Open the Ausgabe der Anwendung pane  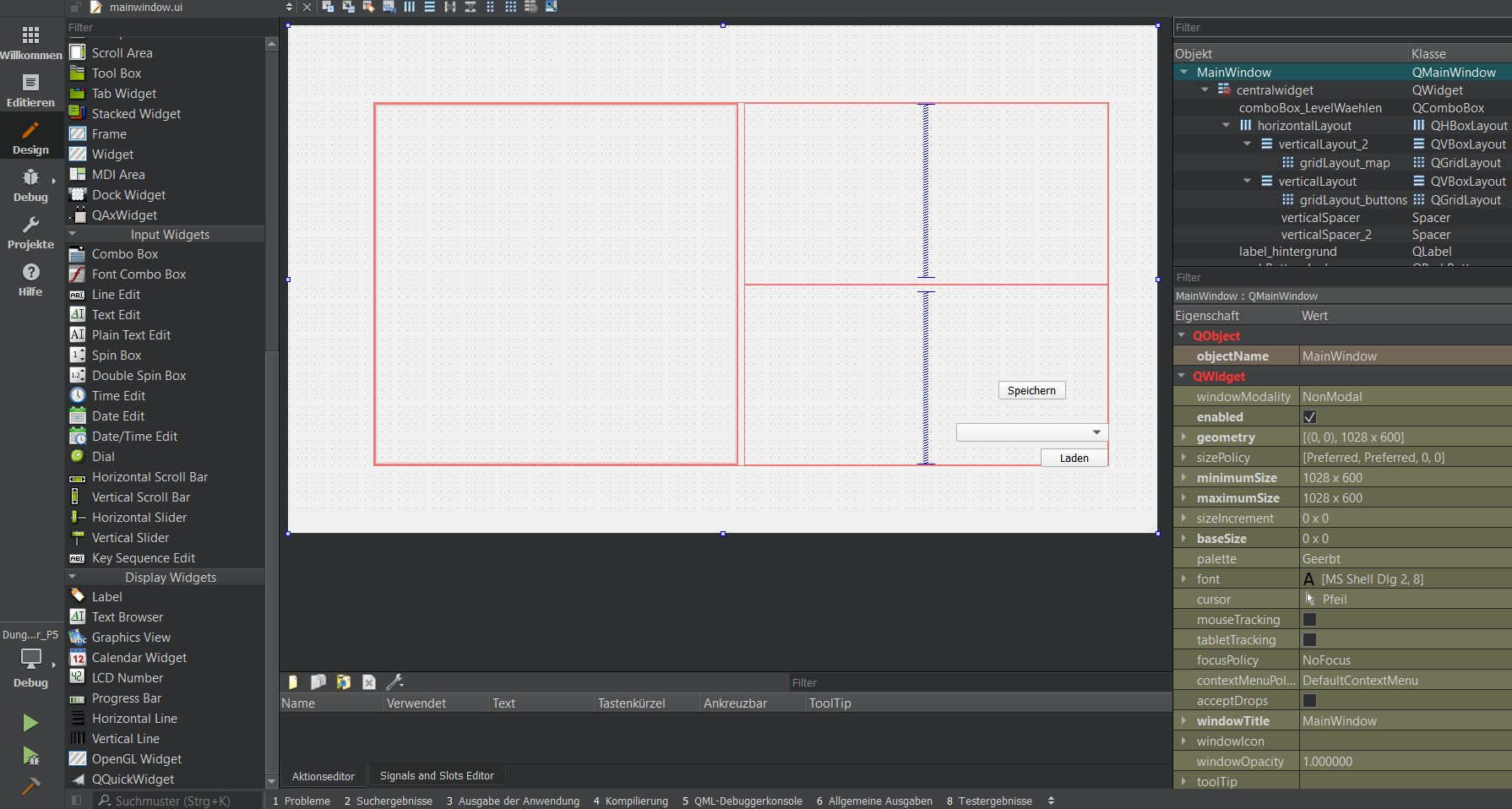click(514, 801)
